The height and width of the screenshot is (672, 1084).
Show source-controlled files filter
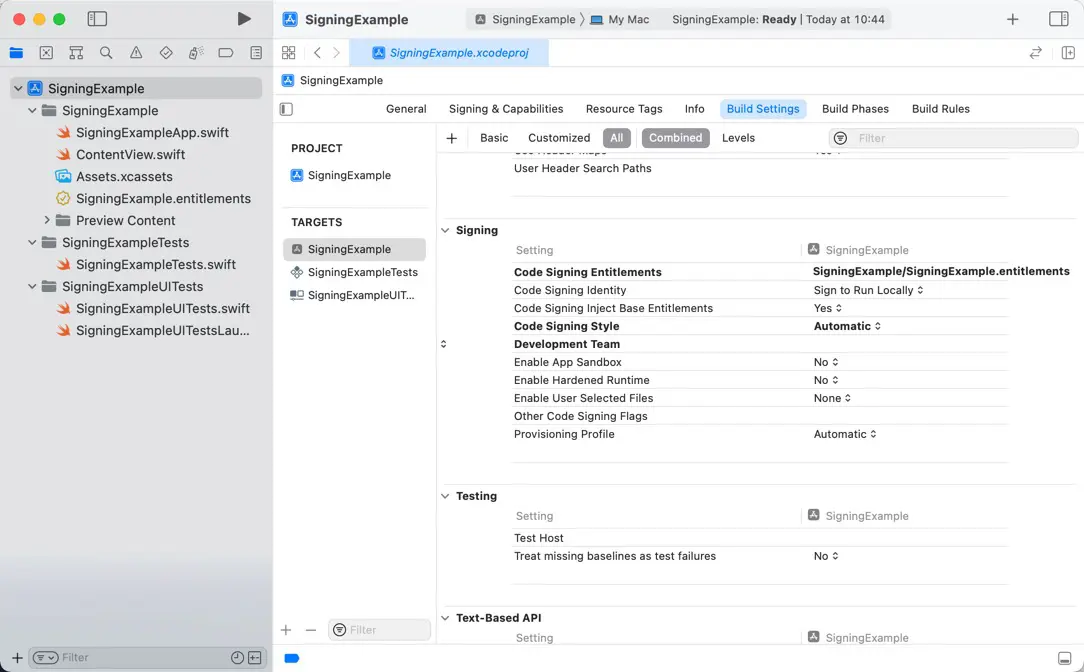pyautogui.click(x=254, y=657)
